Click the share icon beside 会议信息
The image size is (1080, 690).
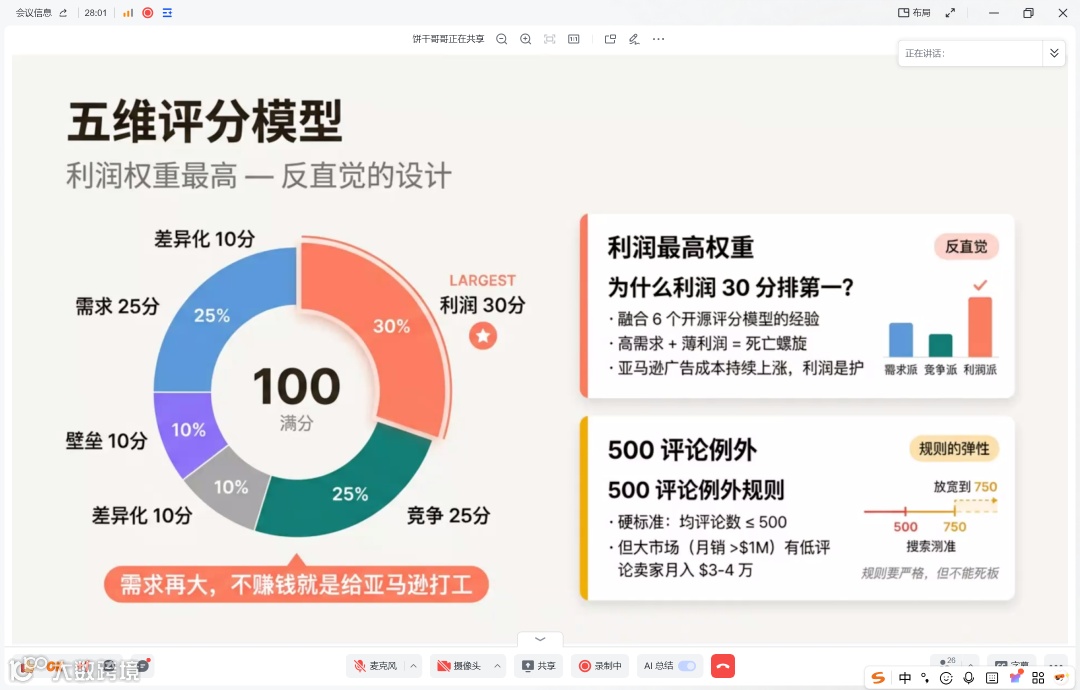[63, 13]
